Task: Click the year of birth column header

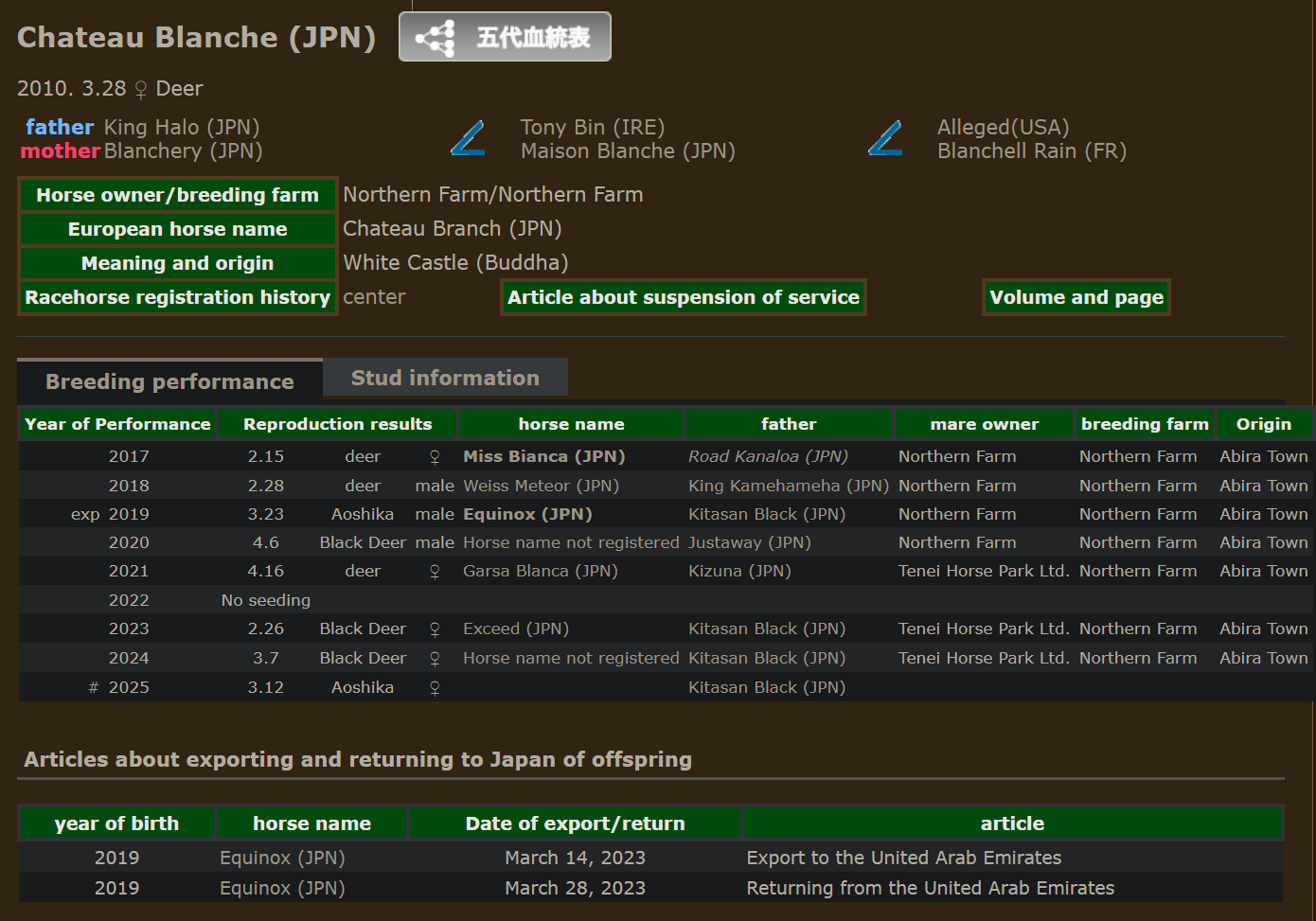Action: [116, 824]
